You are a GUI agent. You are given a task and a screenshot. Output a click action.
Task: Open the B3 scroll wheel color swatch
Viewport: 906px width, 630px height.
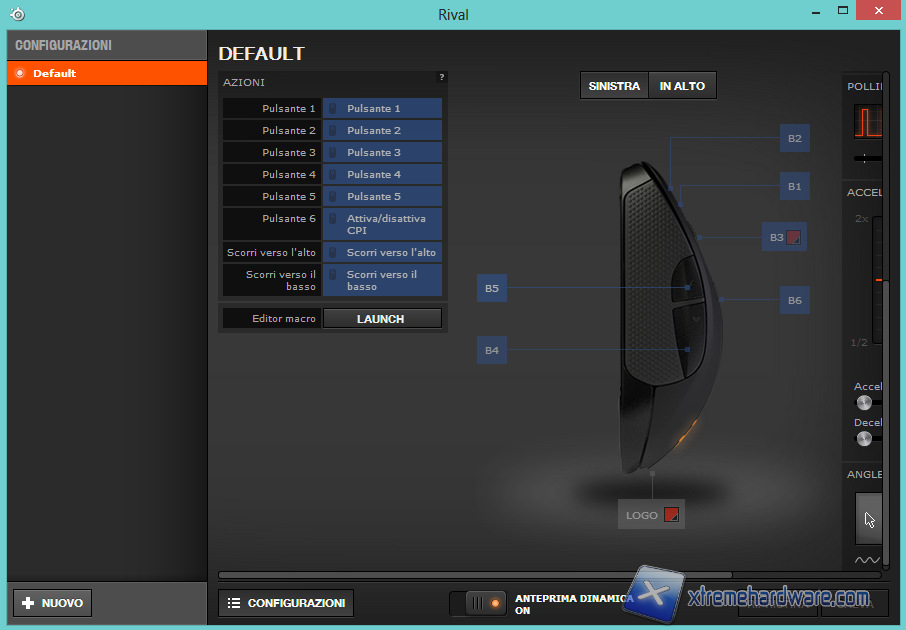(794, 238)
